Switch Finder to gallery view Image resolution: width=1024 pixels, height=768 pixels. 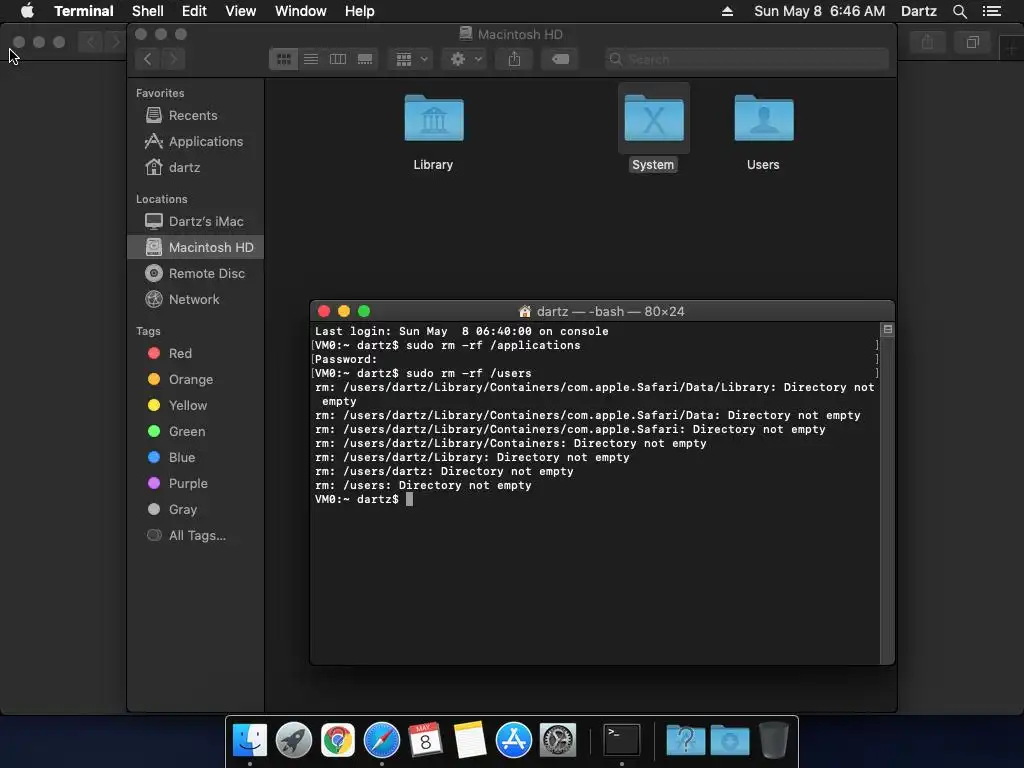[x=365, y=59]
